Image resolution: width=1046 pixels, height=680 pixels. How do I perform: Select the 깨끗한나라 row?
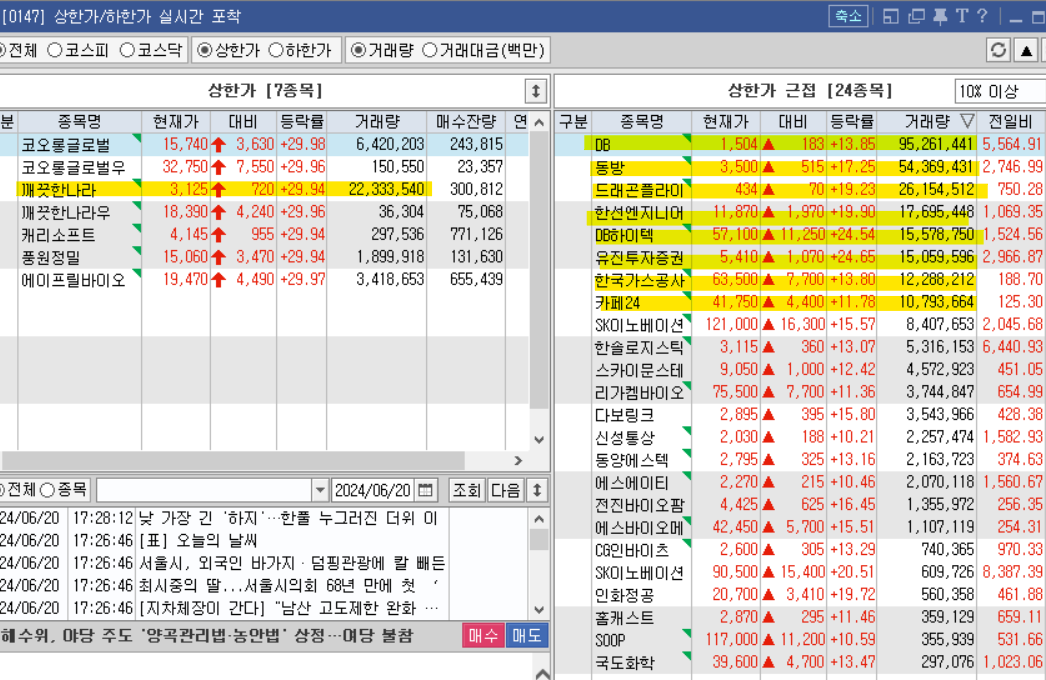point(264,190)
